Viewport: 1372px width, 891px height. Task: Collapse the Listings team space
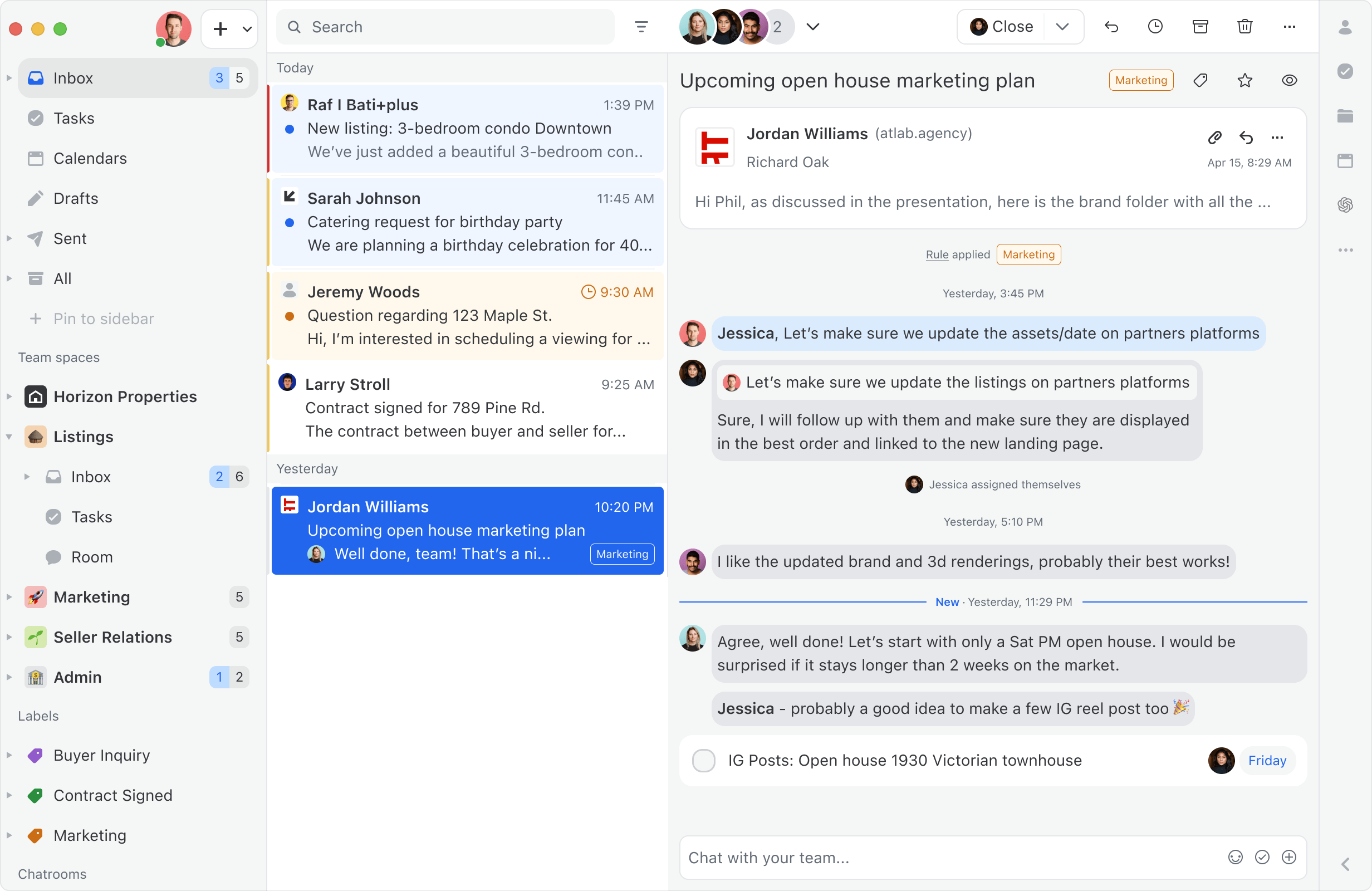(x=9, y=437)
